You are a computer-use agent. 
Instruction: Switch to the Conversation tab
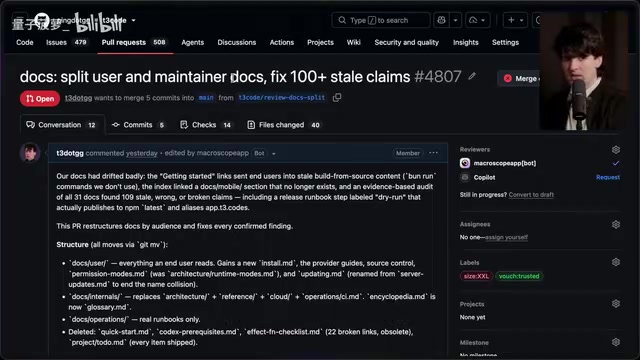point(61,125)
